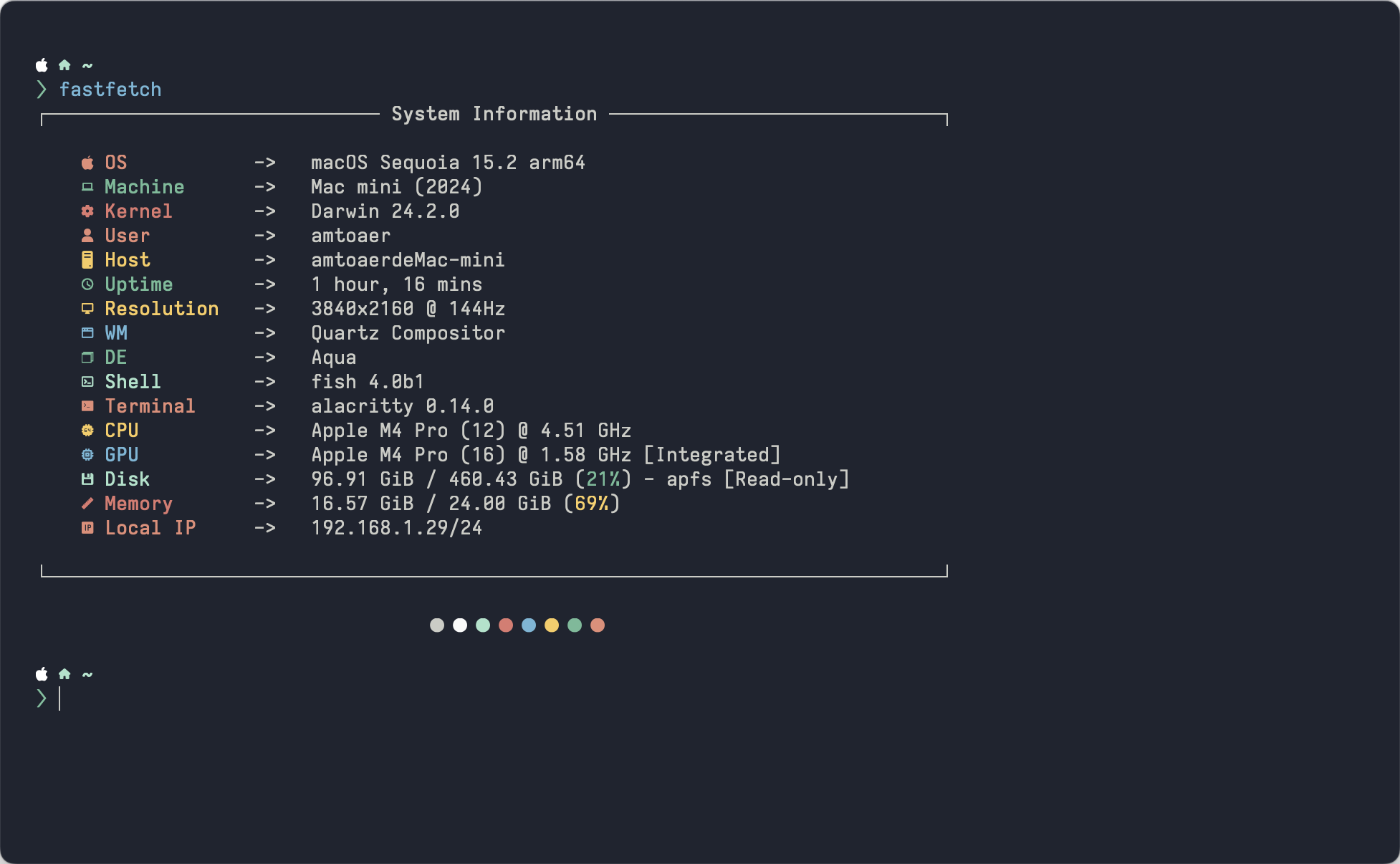Click the stacked windows icon beside DE

pyautogui.click(x=87, y=357)
